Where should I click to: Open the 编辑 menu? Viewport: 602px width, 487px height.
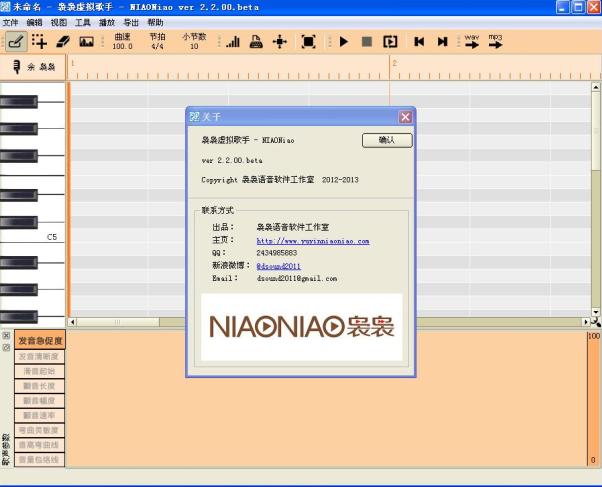(35, 23)
